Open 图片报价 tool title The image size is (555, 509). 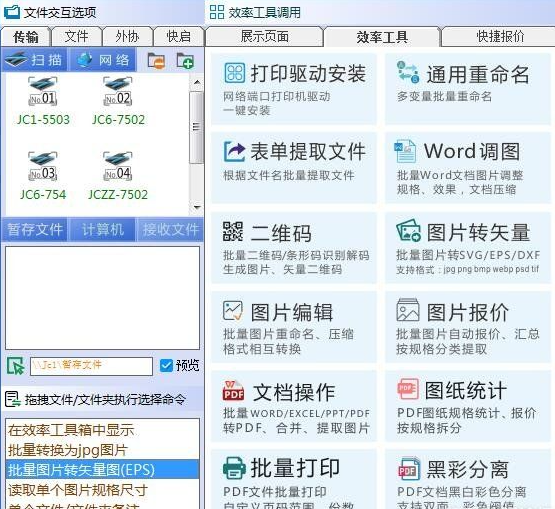tap(468, 312)
